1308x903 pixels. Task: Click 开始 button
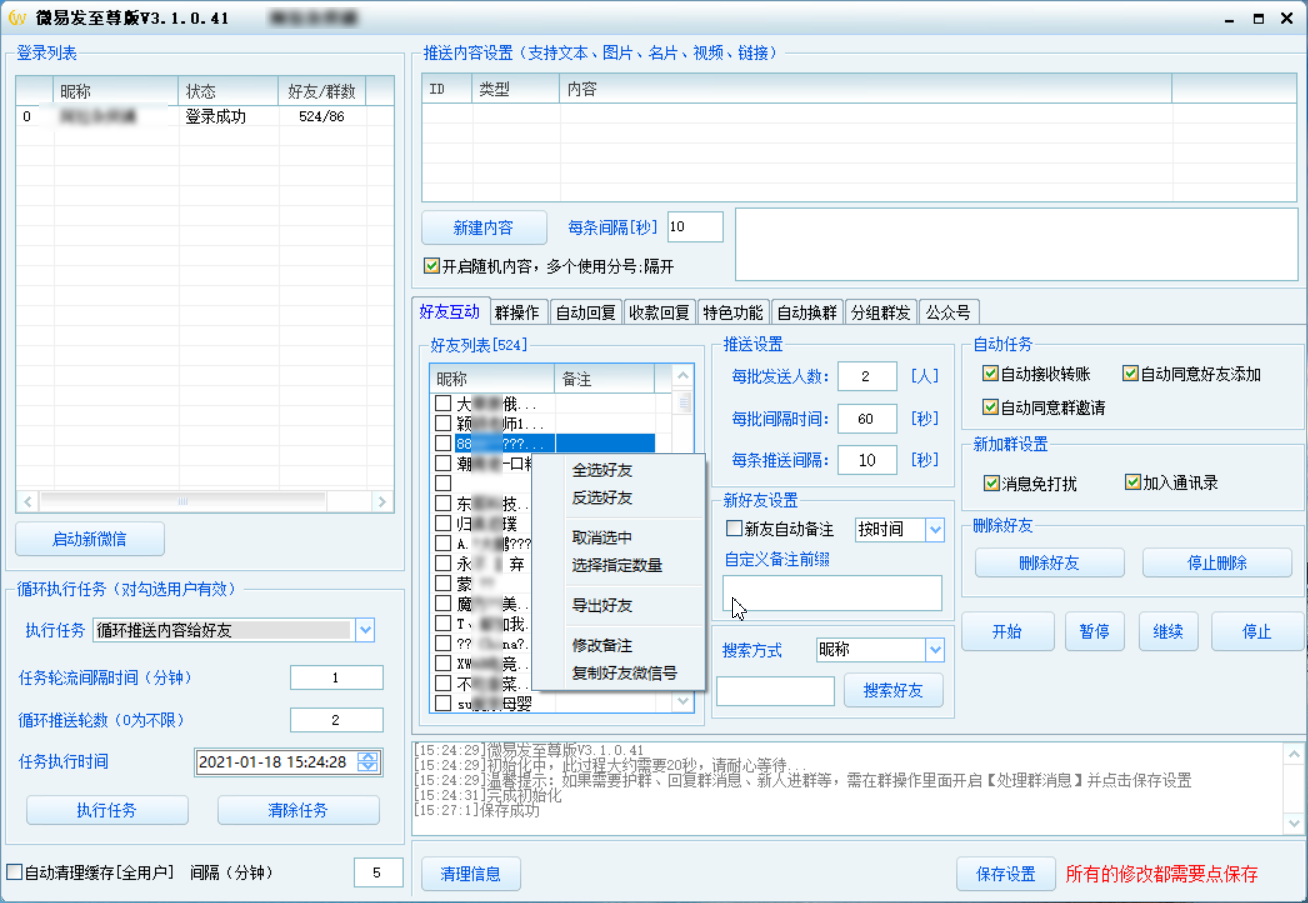(1007, 632)
